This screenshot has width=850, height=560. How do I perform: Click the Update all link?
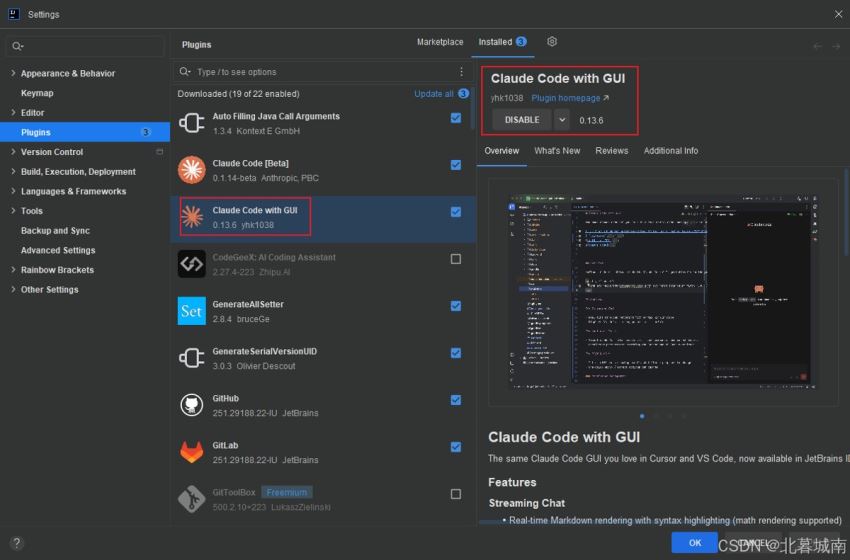coord(433,94)
